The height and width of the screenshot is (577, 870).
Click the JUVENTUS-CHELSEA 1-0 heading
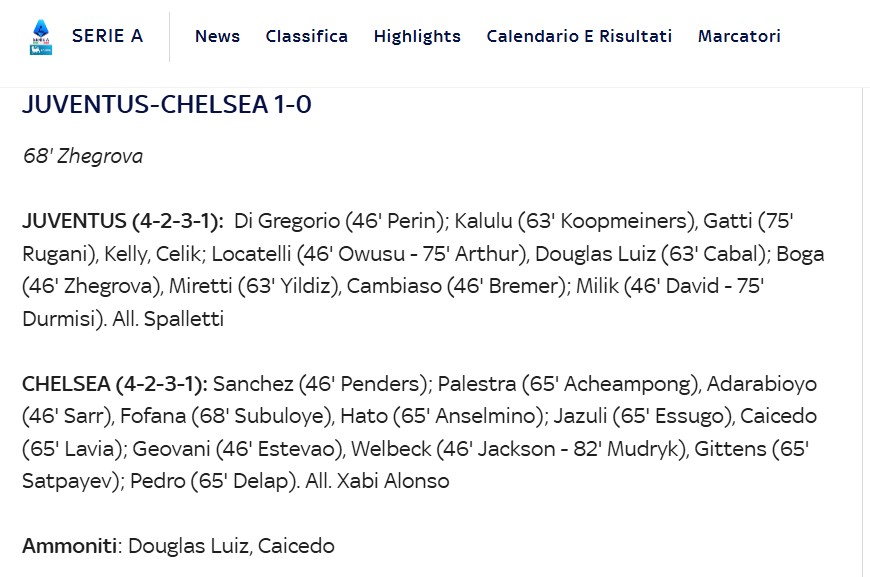coord(167,104)
